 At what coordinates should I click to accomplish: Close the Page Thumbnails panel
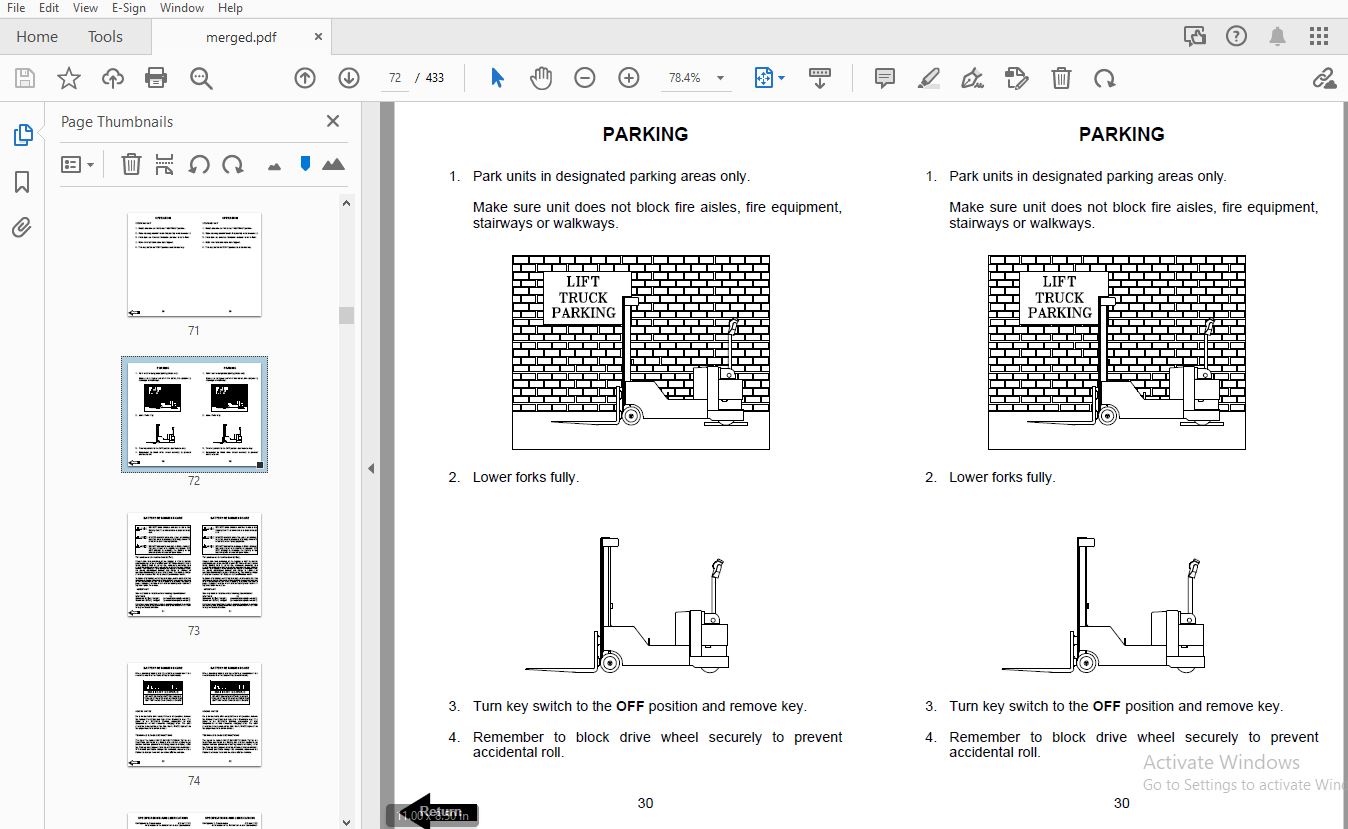pyautogui.click(x=333, y=121)
